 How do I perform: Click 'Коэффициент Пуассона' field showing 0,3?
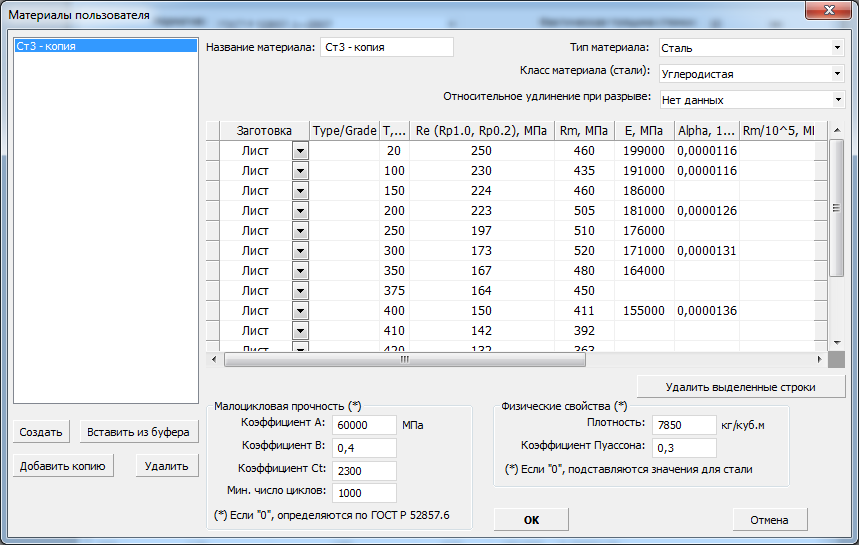click(684, 448)
